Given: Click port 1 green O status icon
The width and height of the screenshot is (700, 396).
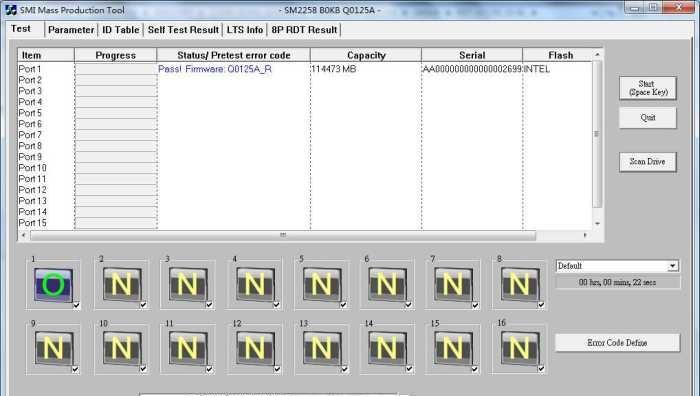Looking at the screenshot, I should tap(53, 284).
